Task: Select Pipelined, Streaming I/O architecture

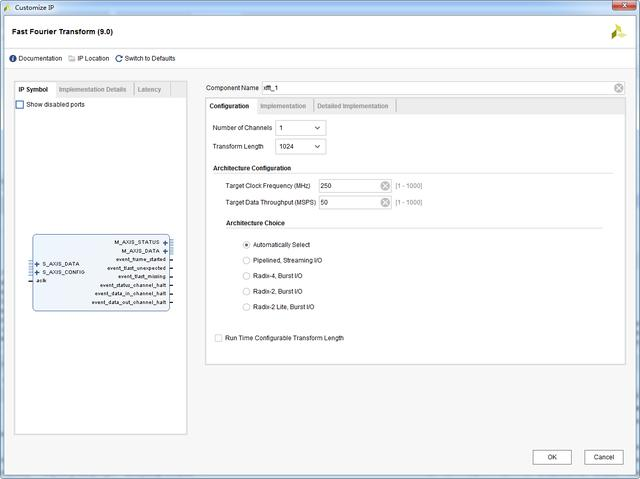Action: (x=246, y=260)
